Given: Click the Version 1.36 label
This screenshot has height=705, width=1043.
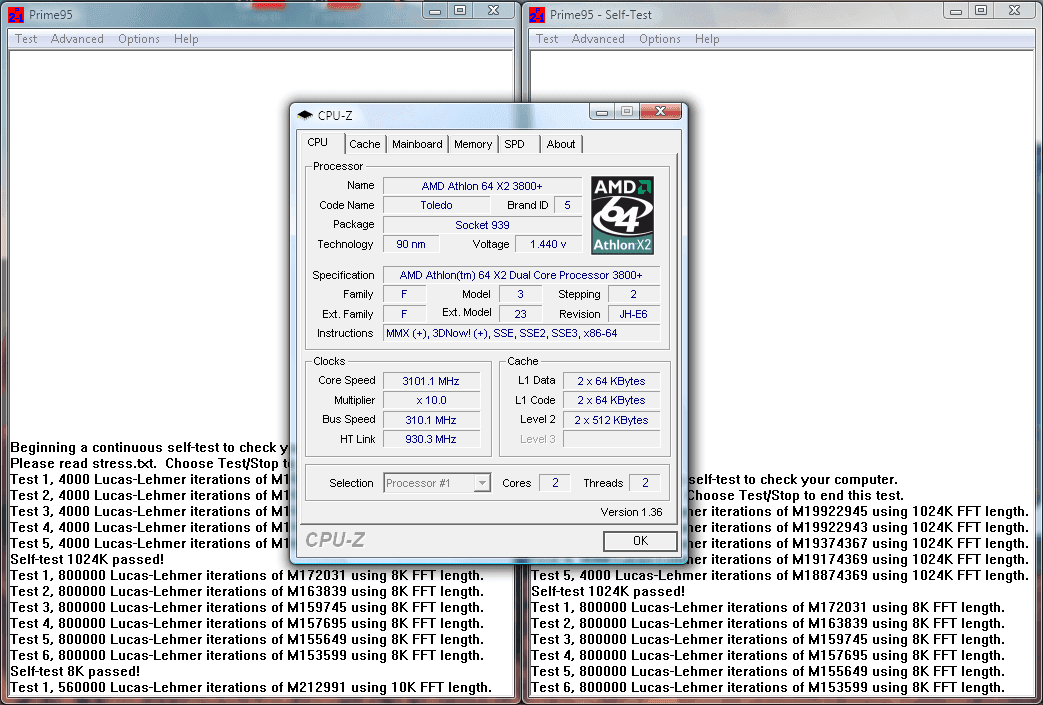Looking at the screenshot, I should [631, 512].
